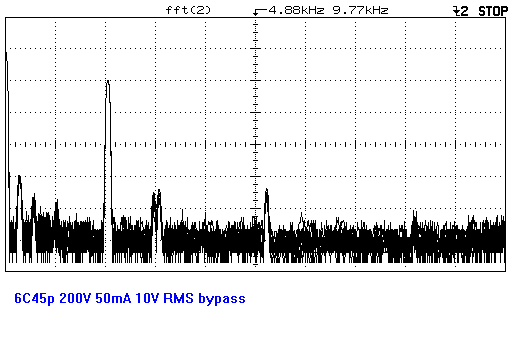Click the 4.88kHz center frequency readout
This screenshot has width=522, height=360.
point(296,10)
